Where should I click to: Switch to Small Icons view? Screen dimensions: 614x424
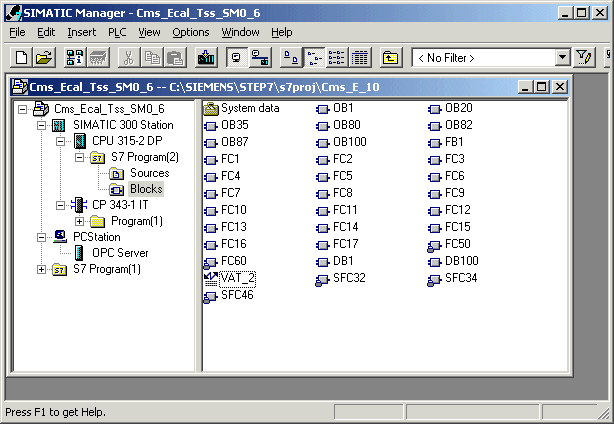point(314,58)
